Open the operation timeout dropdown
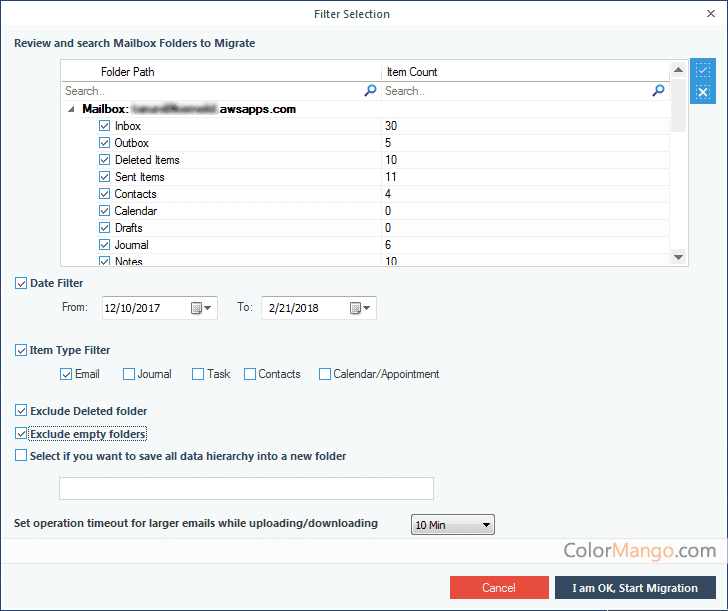Viewport: 728px width, 611px height. tap(453, 524)
